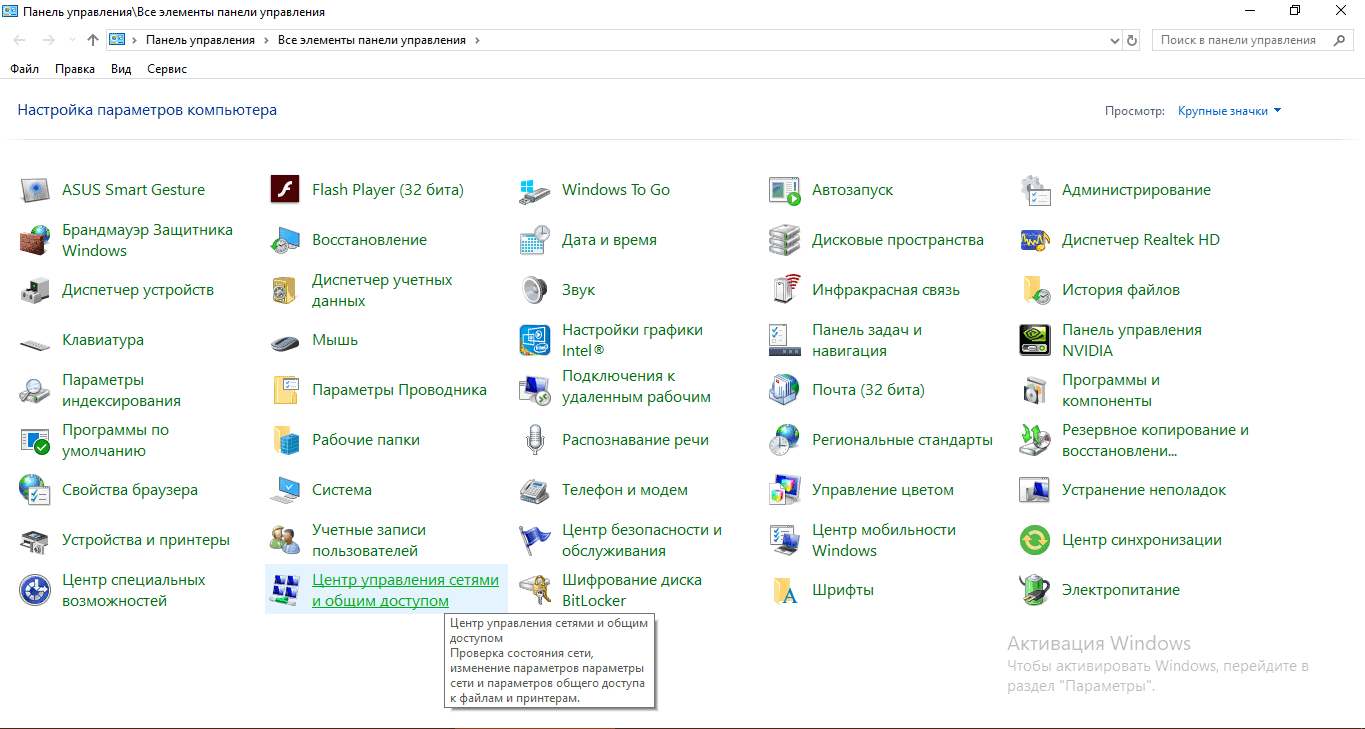Open the Flash Player (32 бита) icon

[286, 190]
